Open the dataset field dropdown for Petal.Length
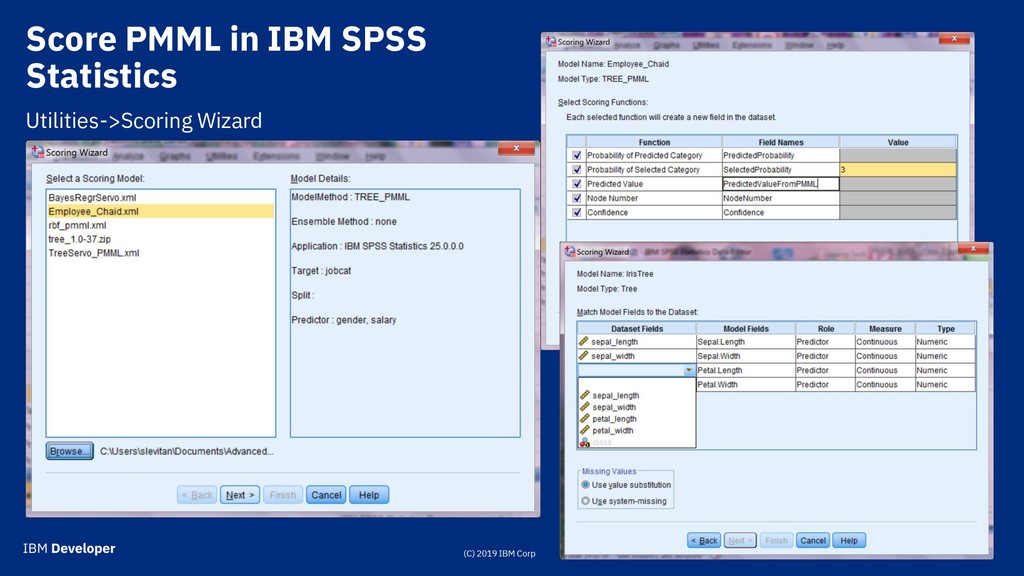 (x=689, y=370)
